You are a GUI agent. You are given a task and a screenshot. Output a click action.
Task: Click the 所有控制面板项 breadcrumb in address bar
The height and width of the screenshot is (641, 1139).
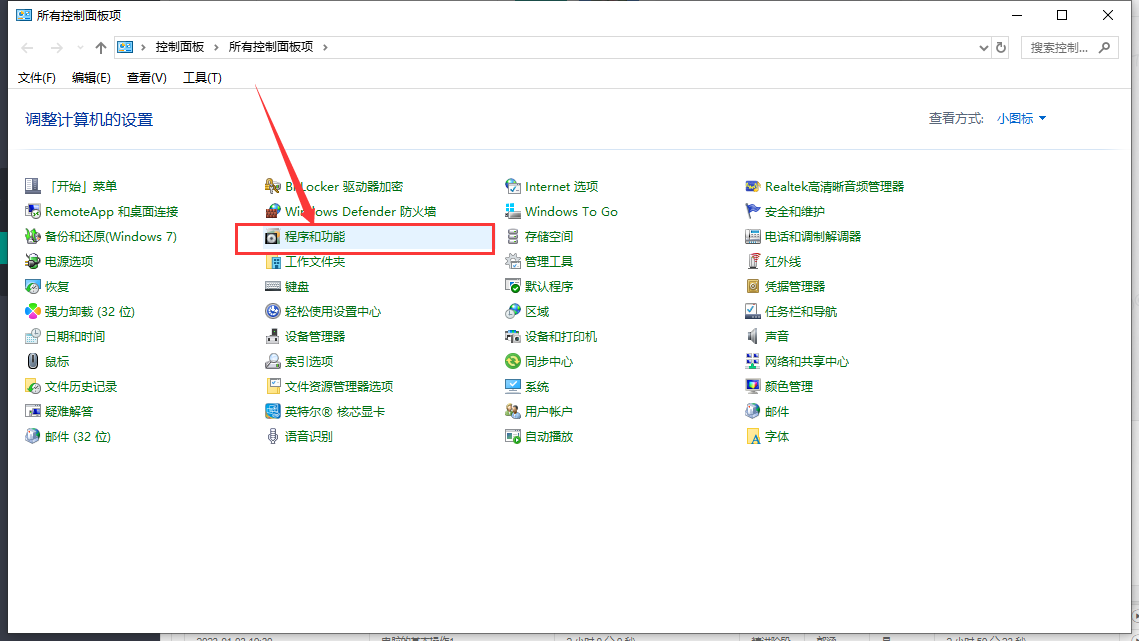click(x=271, y=47)
